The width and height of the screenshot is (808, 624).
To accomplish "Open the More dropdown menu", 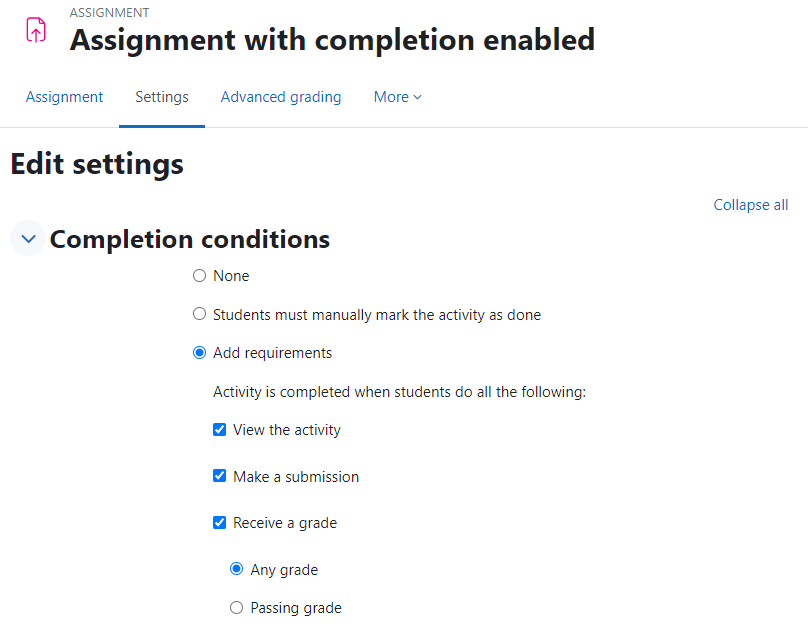I will (397, 97).
